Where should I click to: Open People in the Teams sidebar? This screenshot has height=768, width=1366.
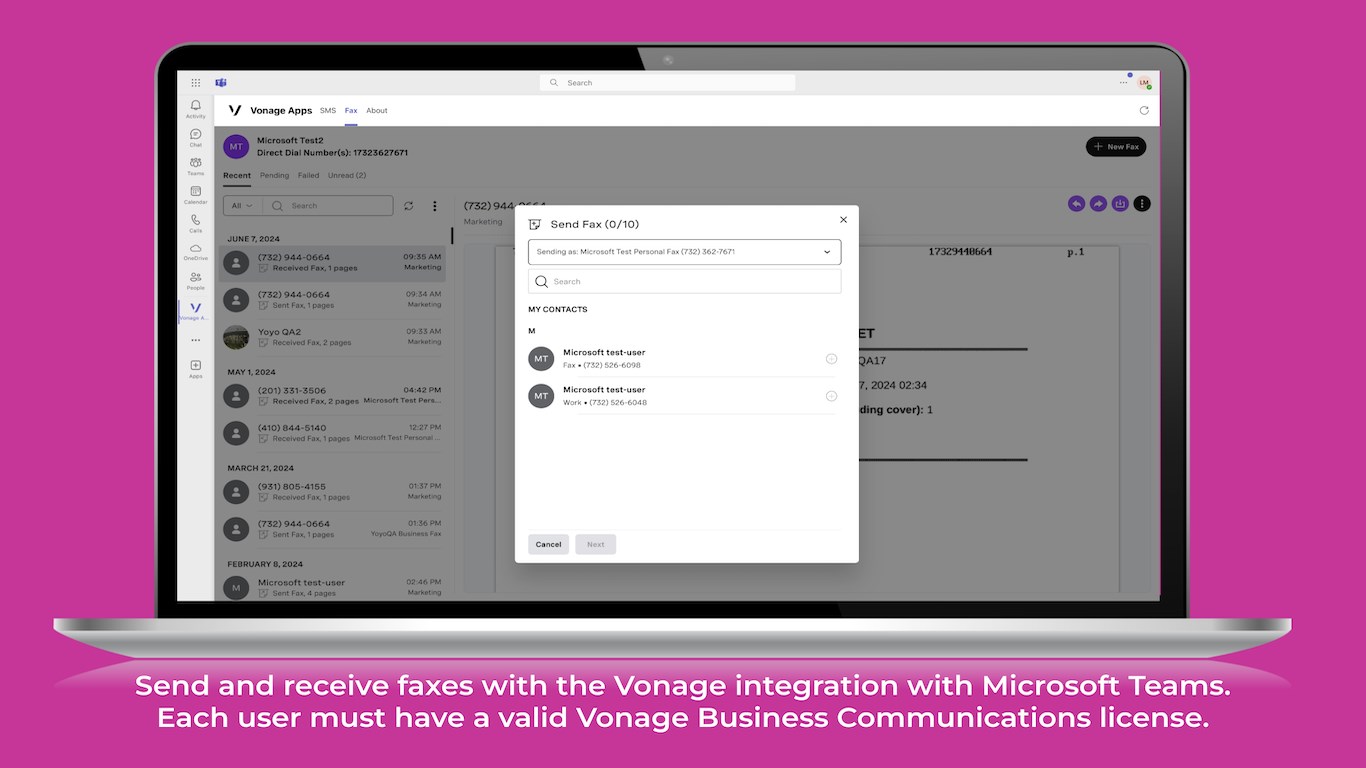coord(195,280)
